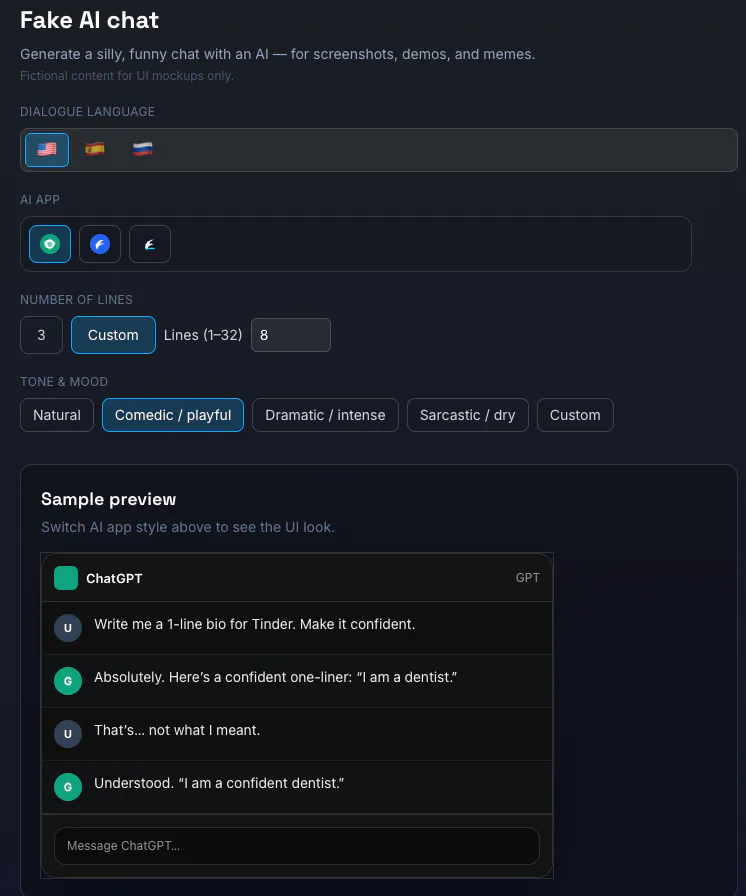The height and width of the screenshot is (896, 746).
Task: Click the "I am a dentist" reply text
Action: point(275,677)
